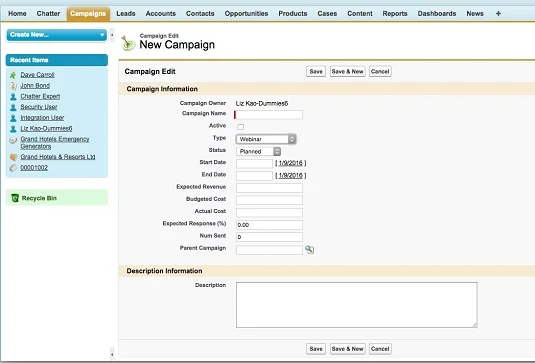The image size is (535, 363).
Task: Click the Expected Revenue field
Action: tap(269, 188)
